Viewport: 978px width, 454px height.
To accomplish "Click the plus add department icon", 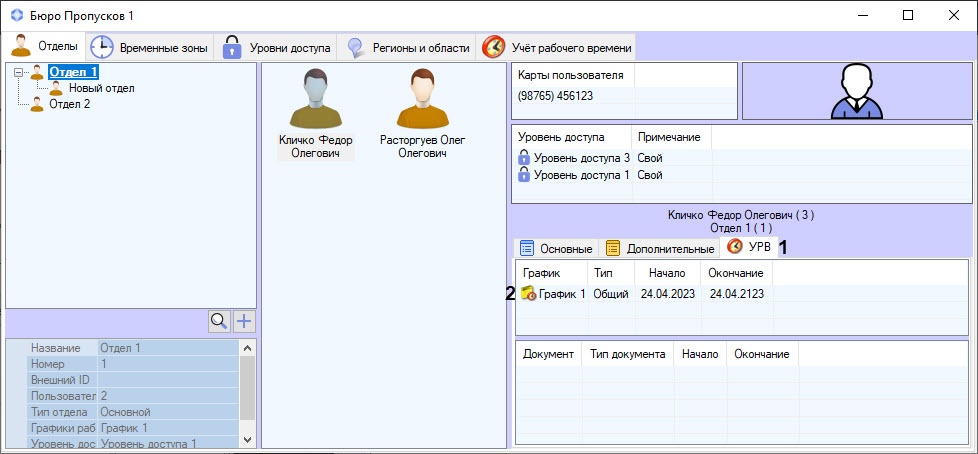I will (x=244, y=321).
